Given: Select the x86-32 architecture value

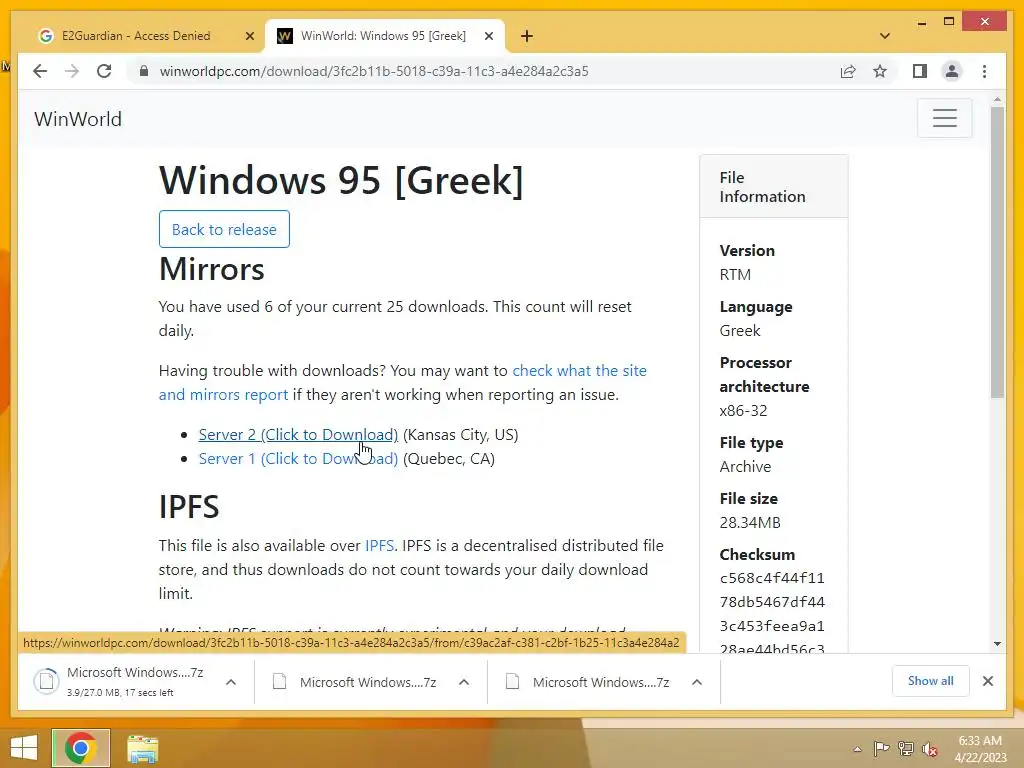Looking at the screenshot, I should (x=743, y=411).
